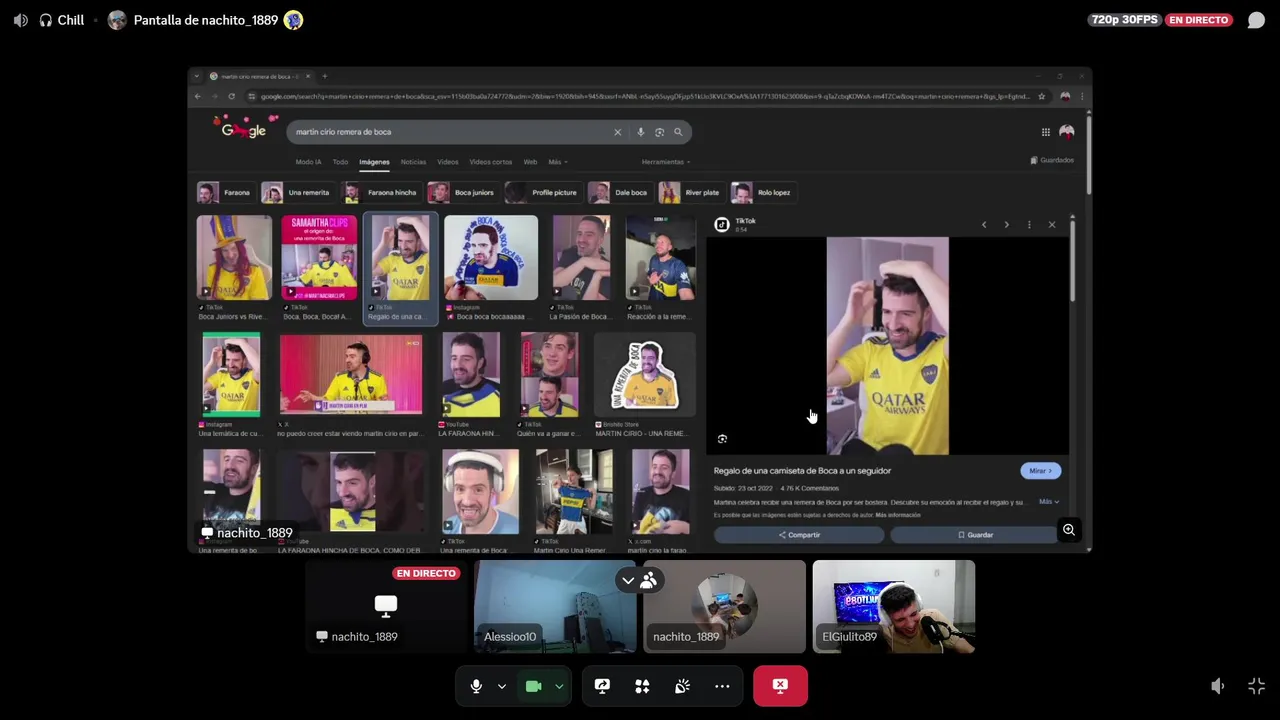Open the activities icon in call bar
Screen dimensions: 1280x720
(x=642, y=686)
